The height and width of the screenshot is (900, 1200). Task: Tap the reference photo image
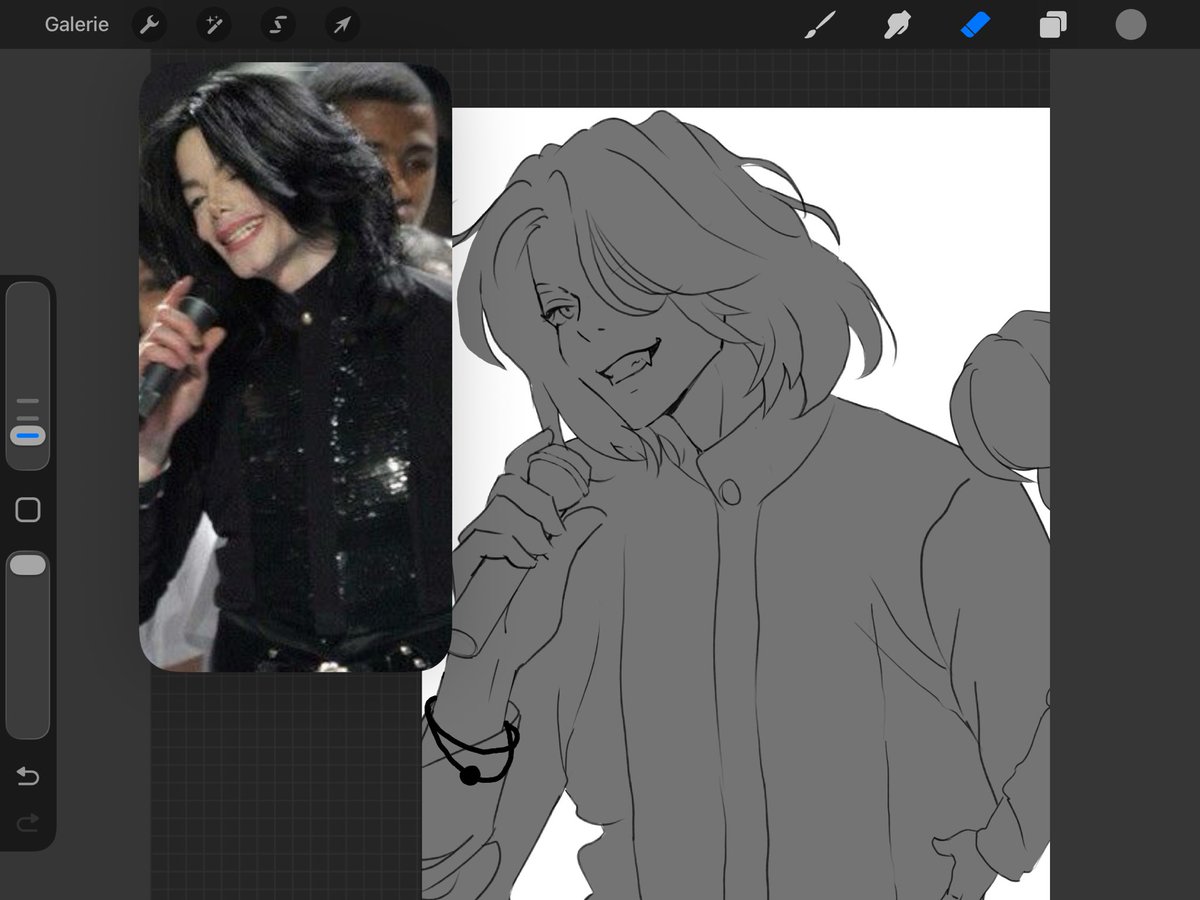tap(295, 367)
